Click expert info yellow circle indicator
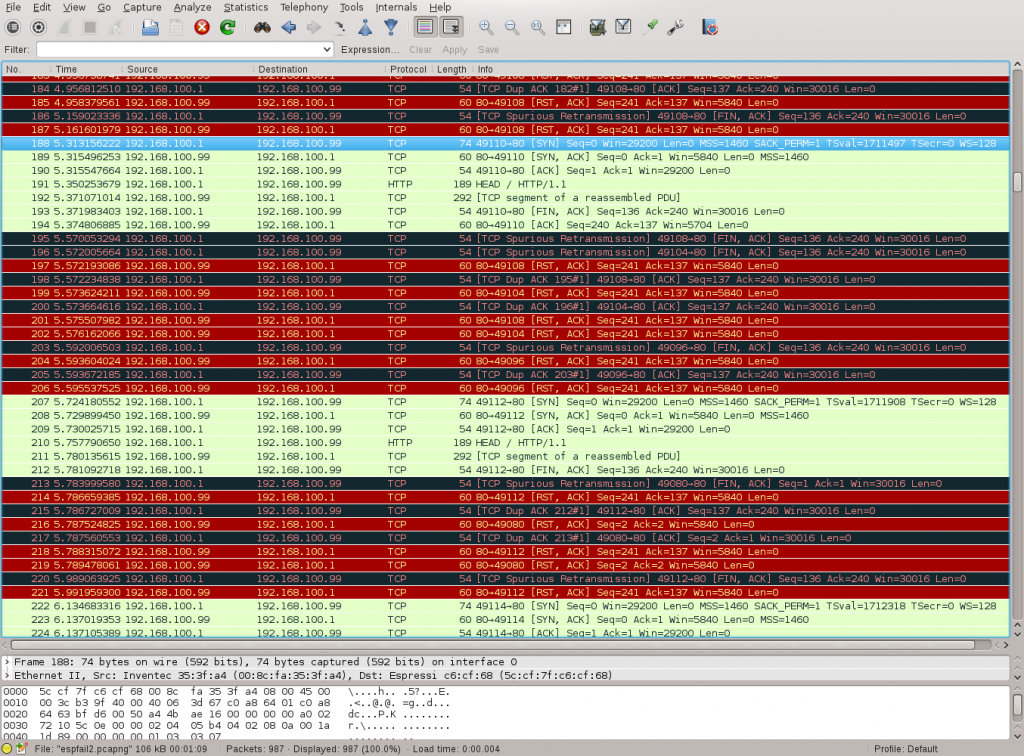This screenshot has height=756, width=1024. (8, 748)
